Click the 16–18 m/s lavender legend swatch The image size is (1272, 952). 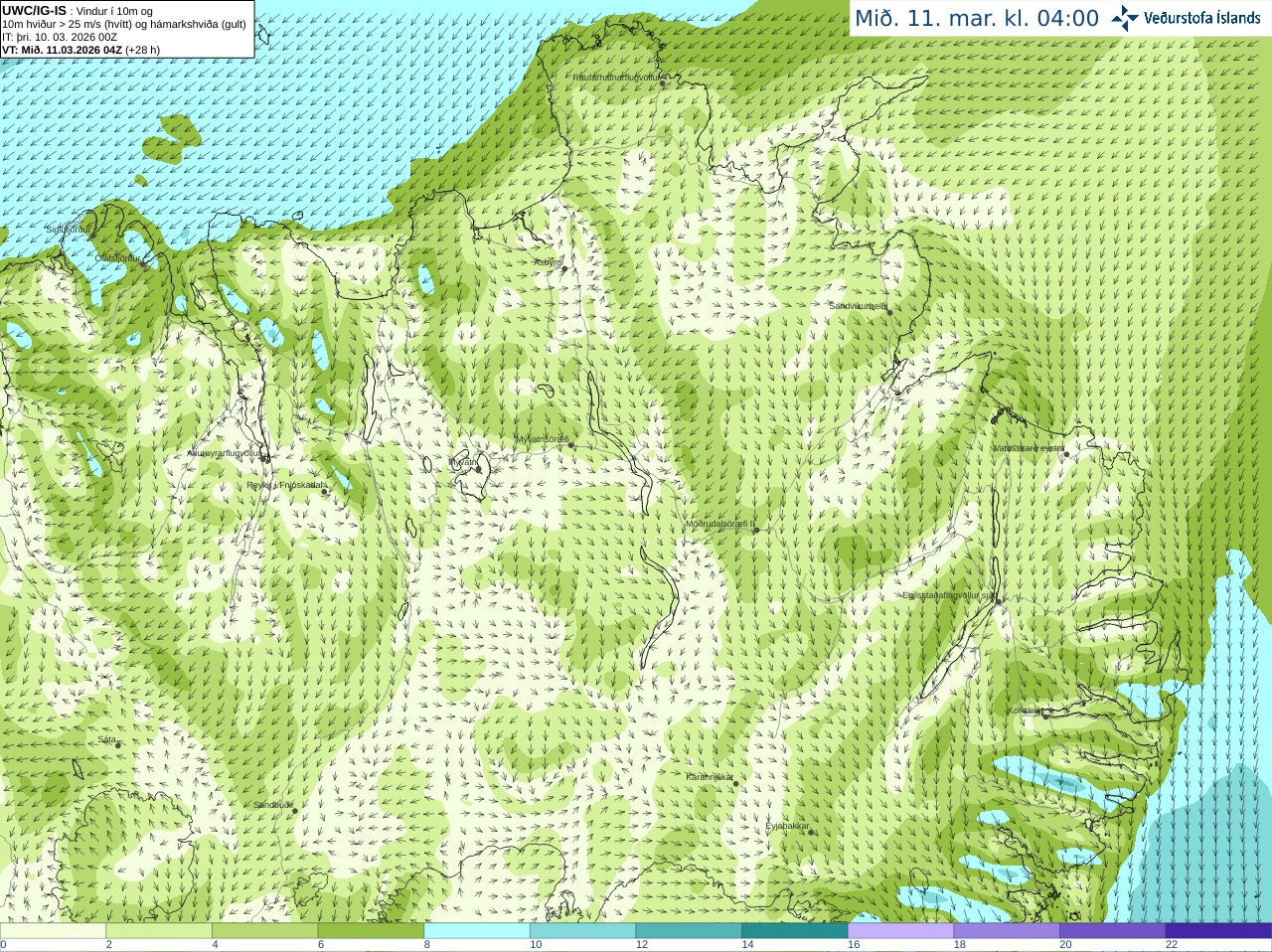[x=901, y=931]
